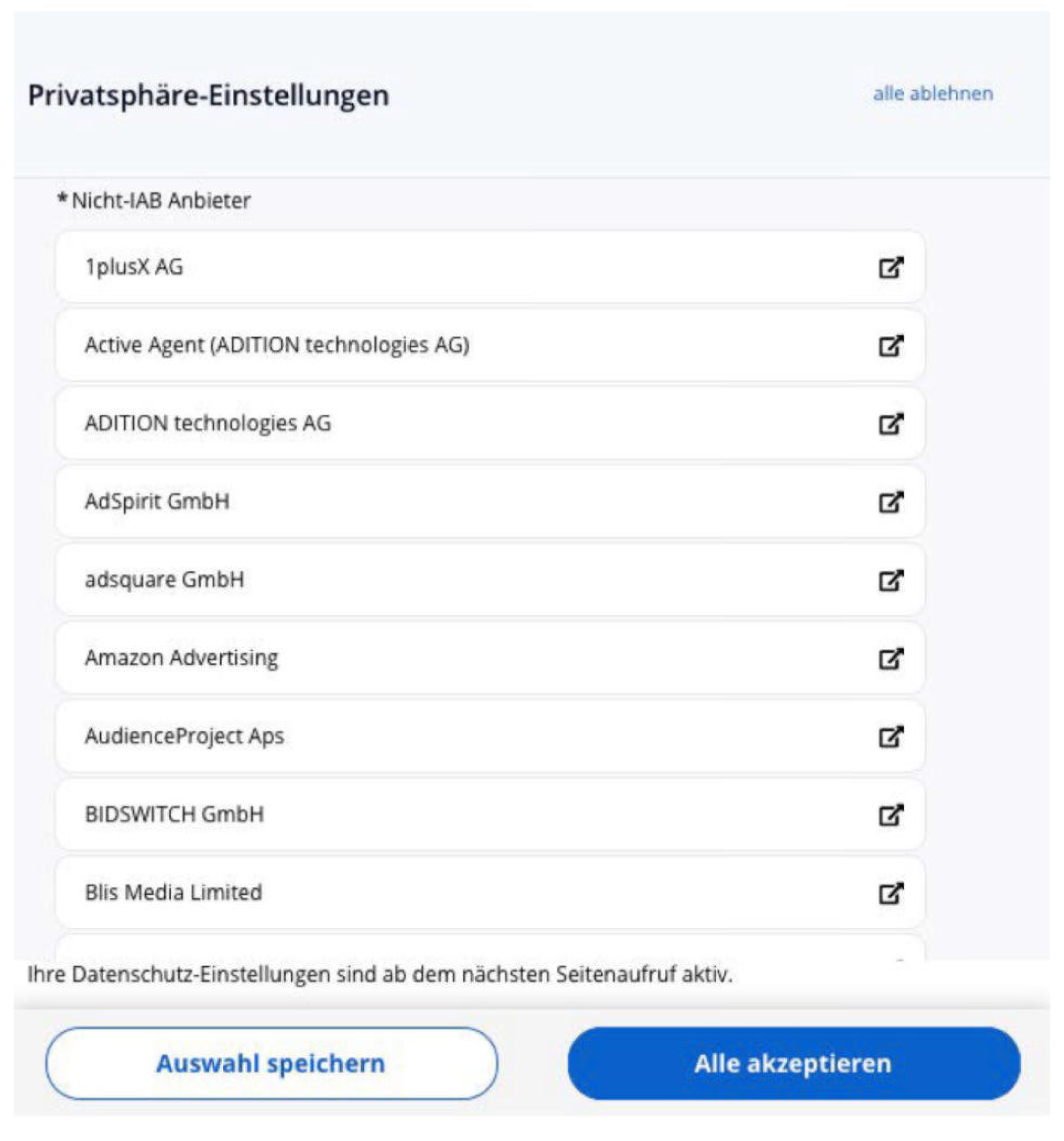The image size is (1064, 1141).
Task: Select the AdSpirit GmbH vendor name
Action: pyautogui.click(x=157, y=501)
